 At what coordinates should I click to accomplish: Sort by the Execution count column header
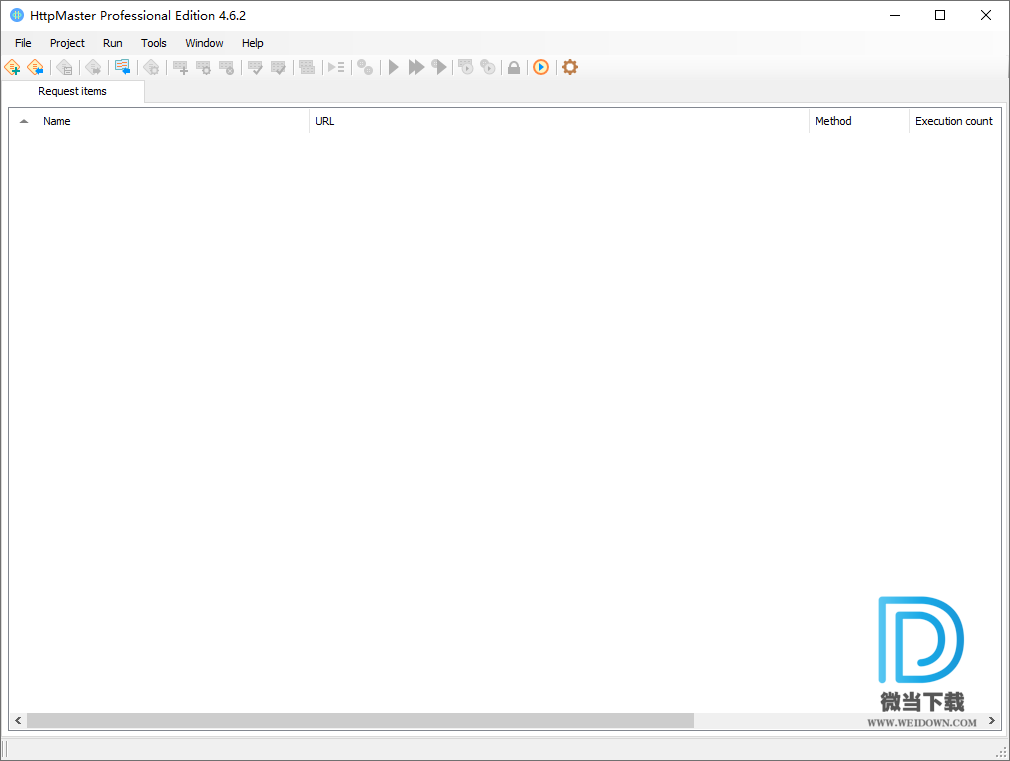(954, 121)
